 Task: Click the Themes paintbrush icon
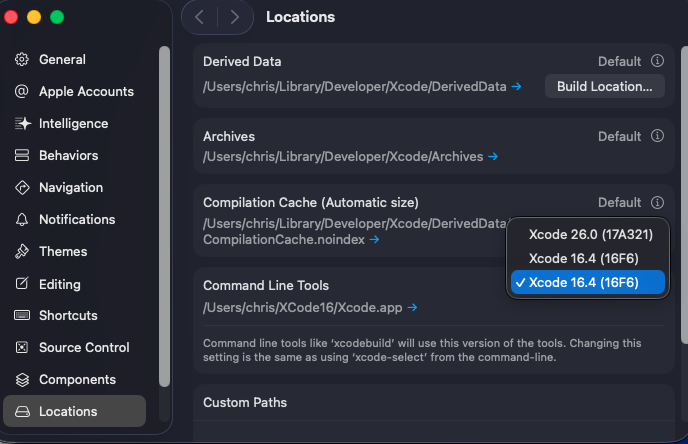click(x=22, y=251)
